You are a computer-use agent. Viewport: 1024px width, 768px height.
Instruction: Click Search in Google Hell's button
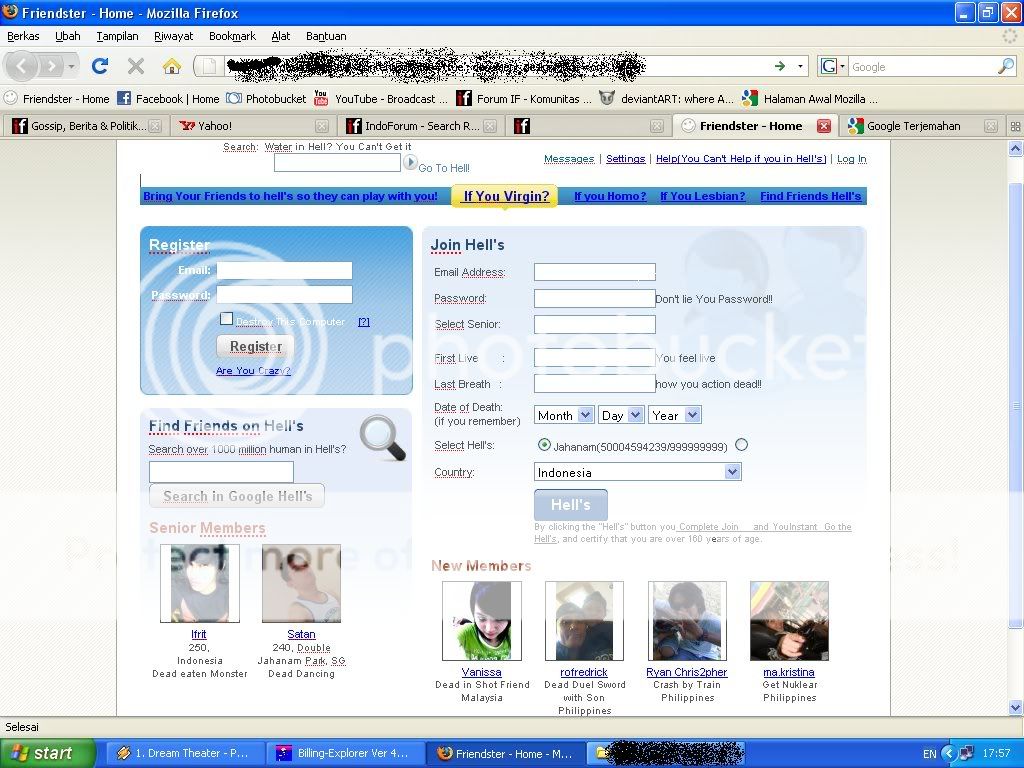pos(237,496)
